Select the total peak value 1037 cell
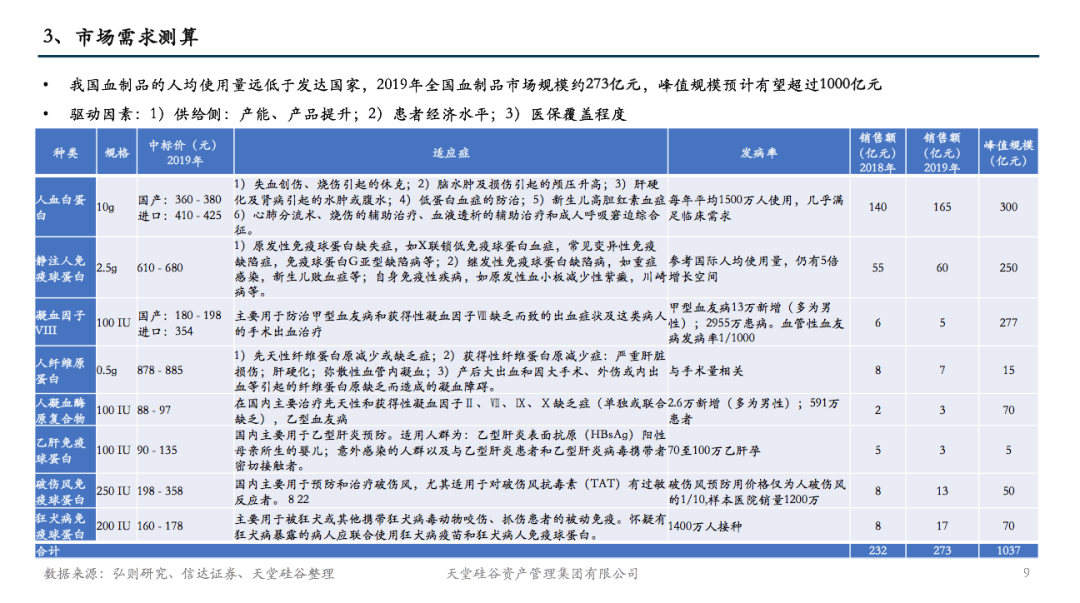 pos(1008,551)
